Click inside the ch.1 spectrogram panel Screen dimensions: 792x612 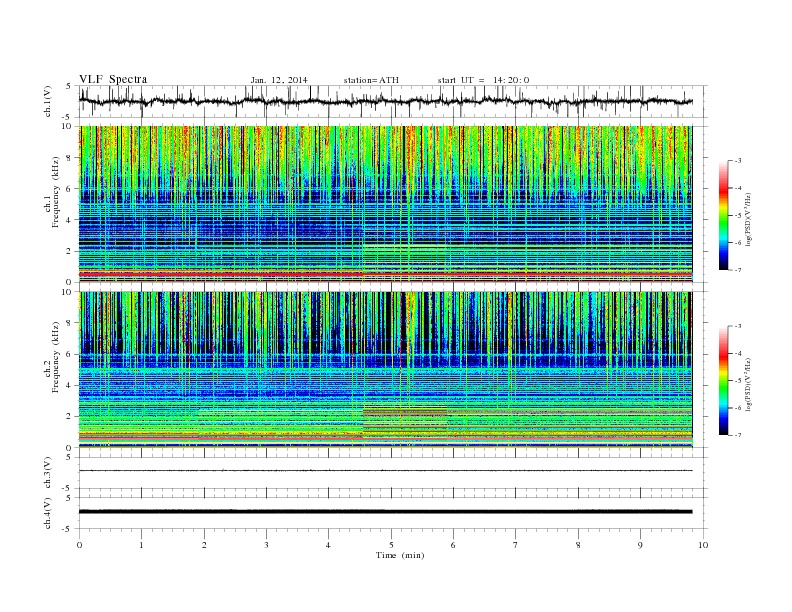coord(385,204)
